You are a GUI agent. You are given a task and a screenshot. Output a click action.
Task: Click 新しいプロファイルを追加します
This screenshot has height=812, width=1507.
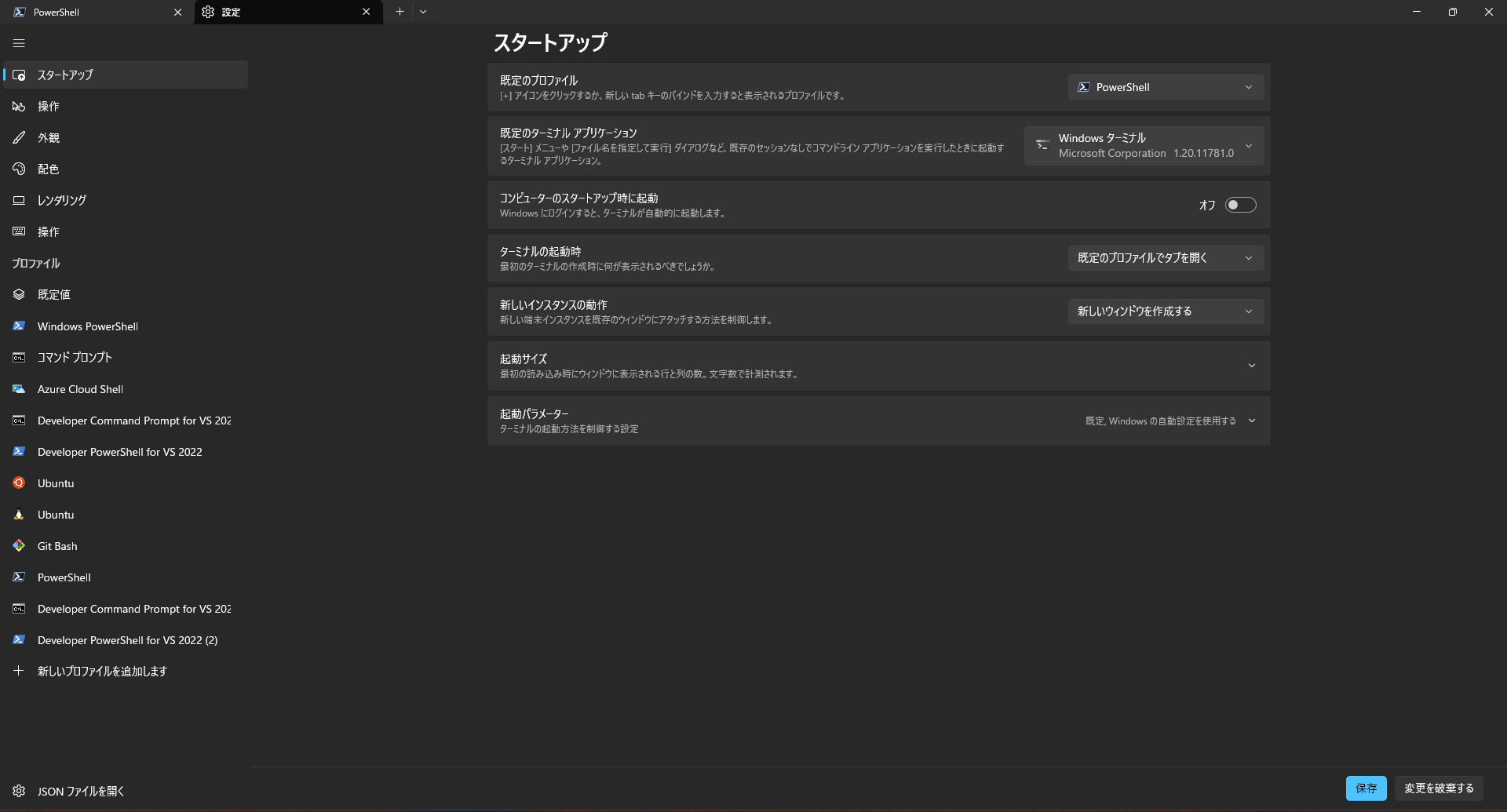pos(126,671)
